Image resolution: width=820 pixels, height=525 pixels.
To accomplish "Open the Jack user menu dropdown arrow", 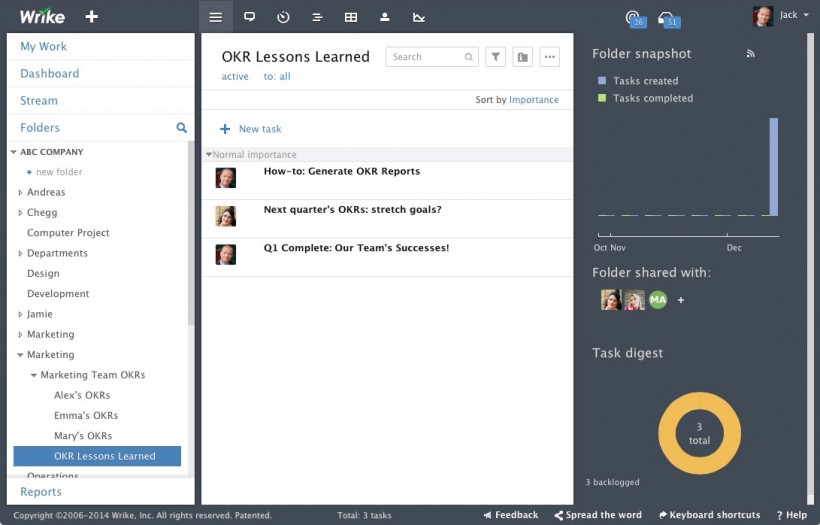I will (806, 15).
